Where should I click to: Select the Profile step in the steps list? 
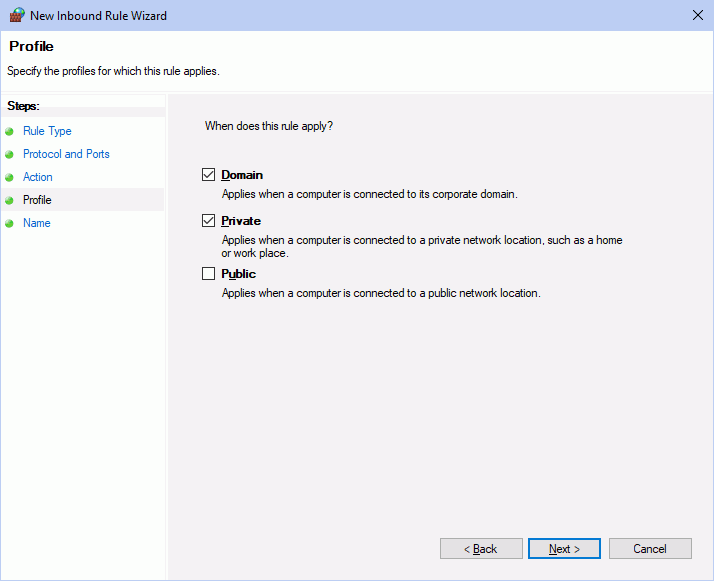pyautogui.click(x=37, y=200)
